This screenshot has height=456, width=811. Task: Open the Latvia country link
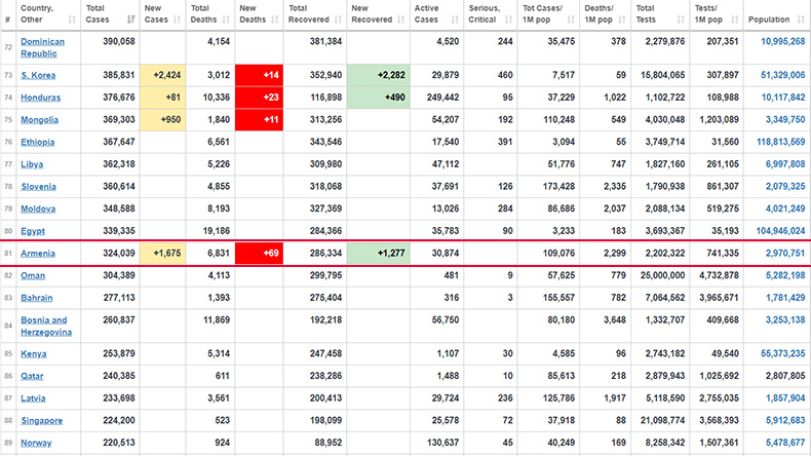(x=33, y=399)
